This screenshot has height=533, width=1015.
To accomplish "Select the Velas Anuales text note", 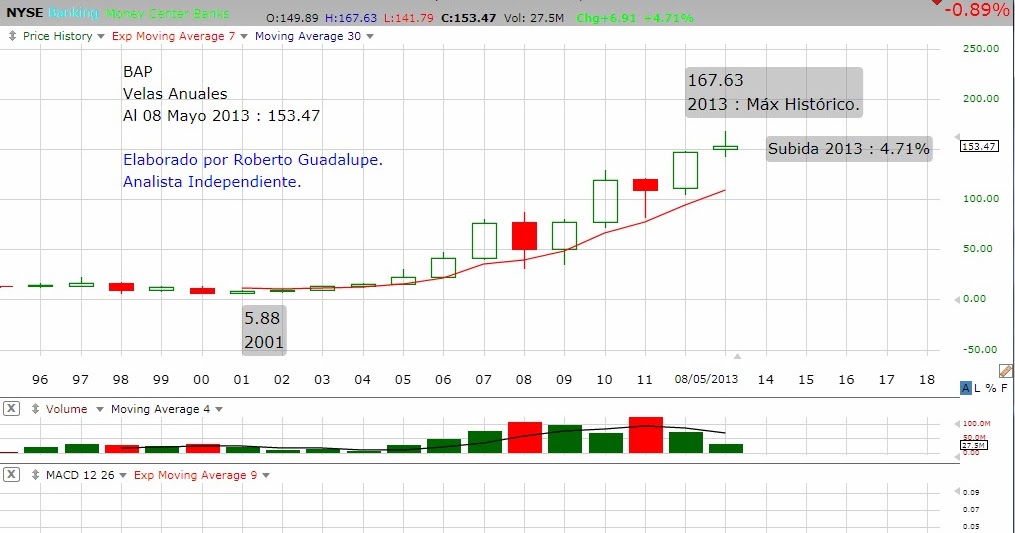I will click(175, 94).
